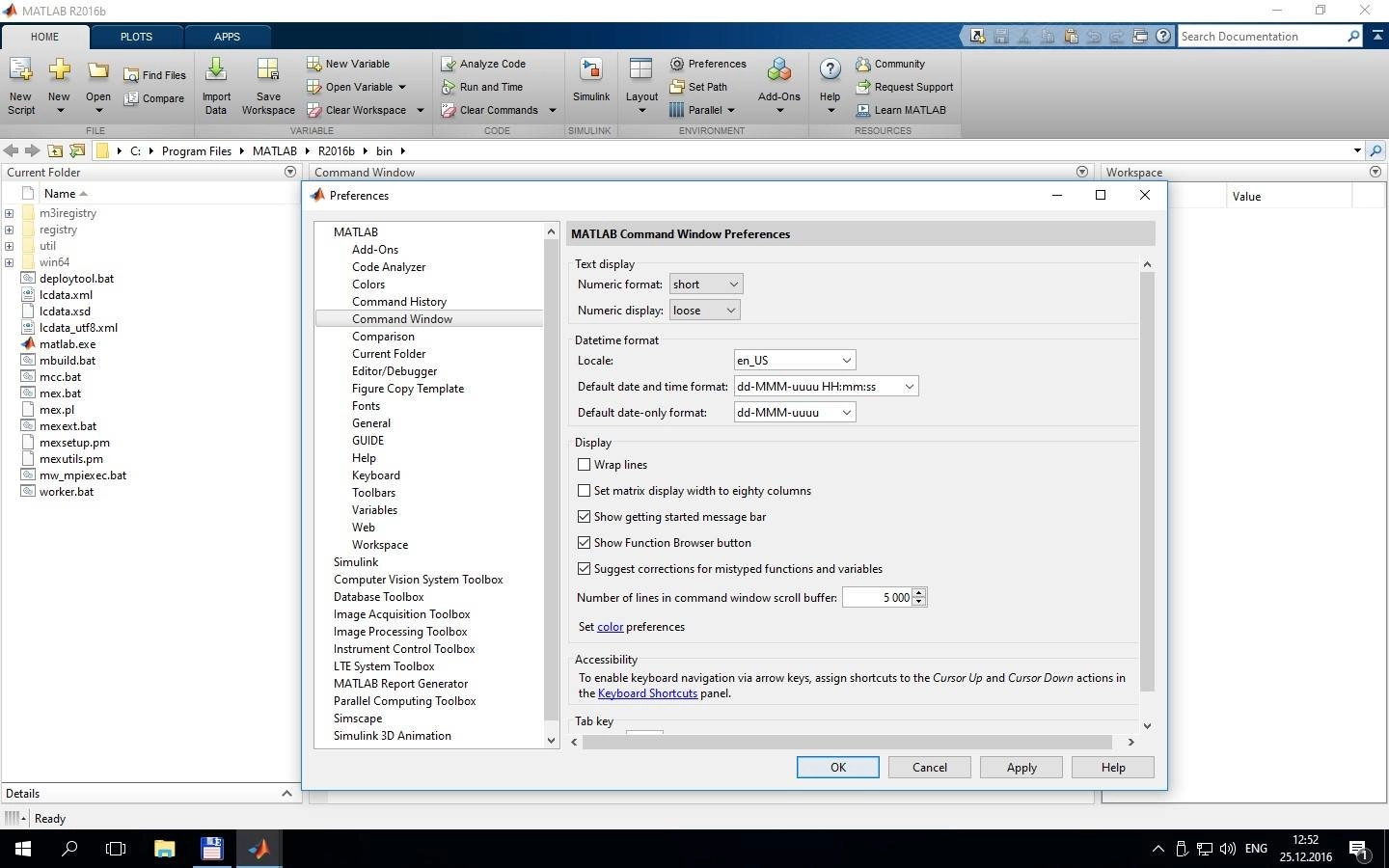Viewport: 1389px width, 868px height.
Task: Select matlab.exe in Current Folder
Action: (68, 344)
